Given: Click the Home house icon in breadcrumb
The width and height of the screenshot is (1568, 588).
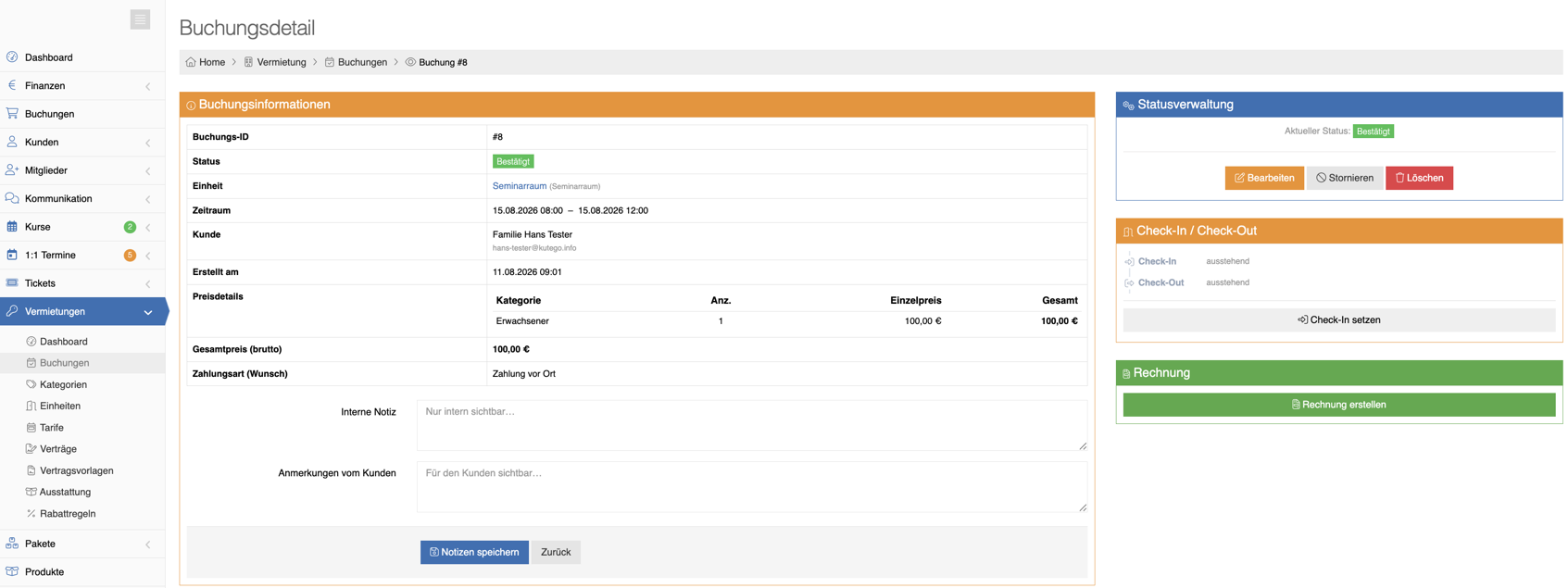Looking at the screenshot, I should click(191, 62).
